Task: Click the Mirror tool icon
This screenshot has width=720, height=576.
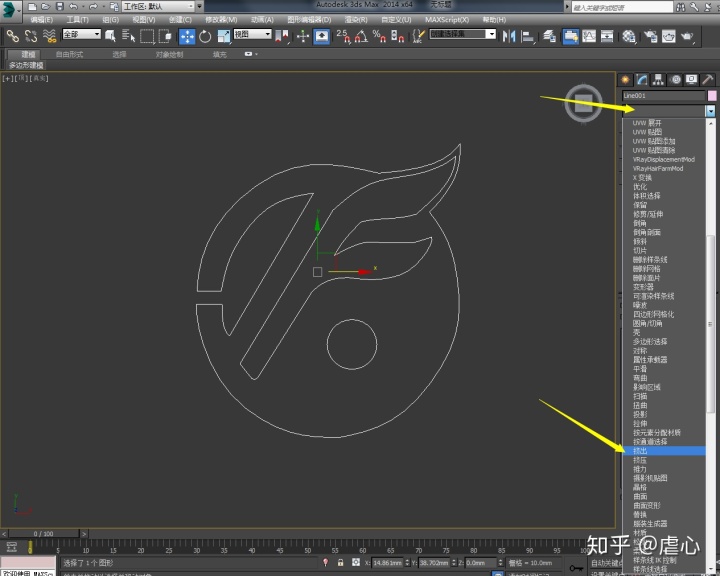Action: coord(509,36)
